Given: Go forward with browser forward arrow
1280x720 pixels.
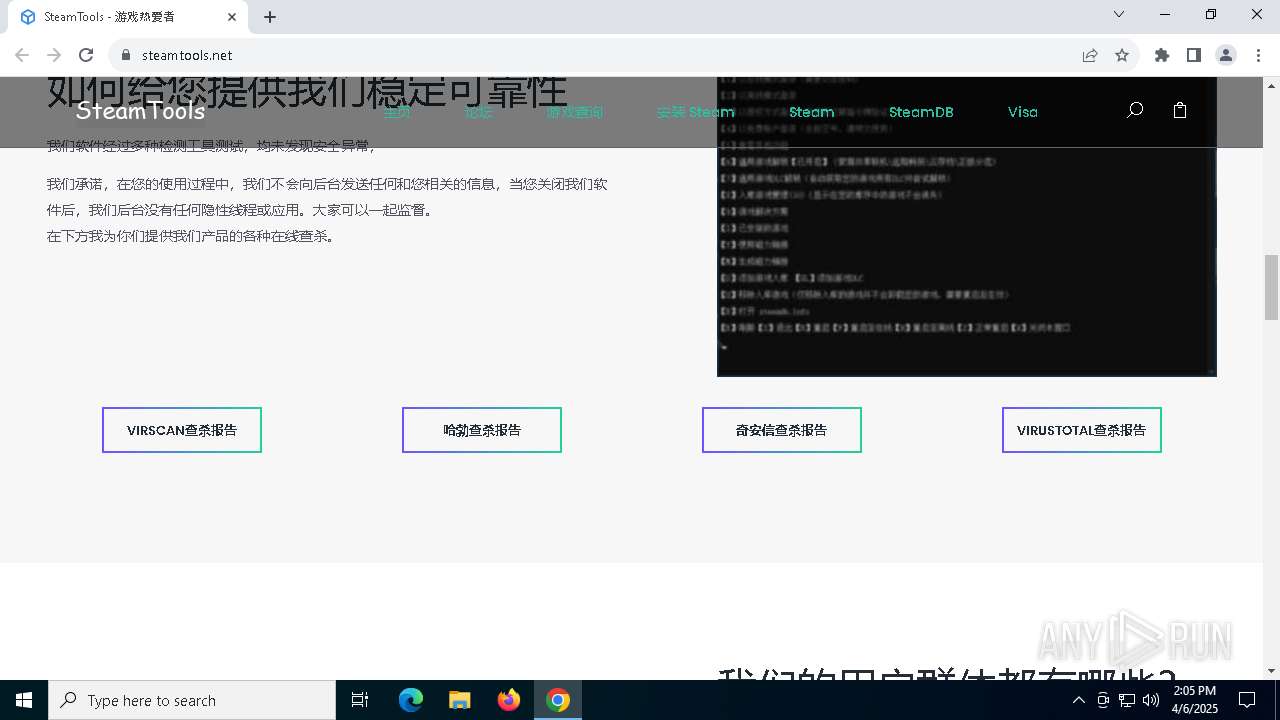Looking at the screenshot, I should [x=54, y=55].
